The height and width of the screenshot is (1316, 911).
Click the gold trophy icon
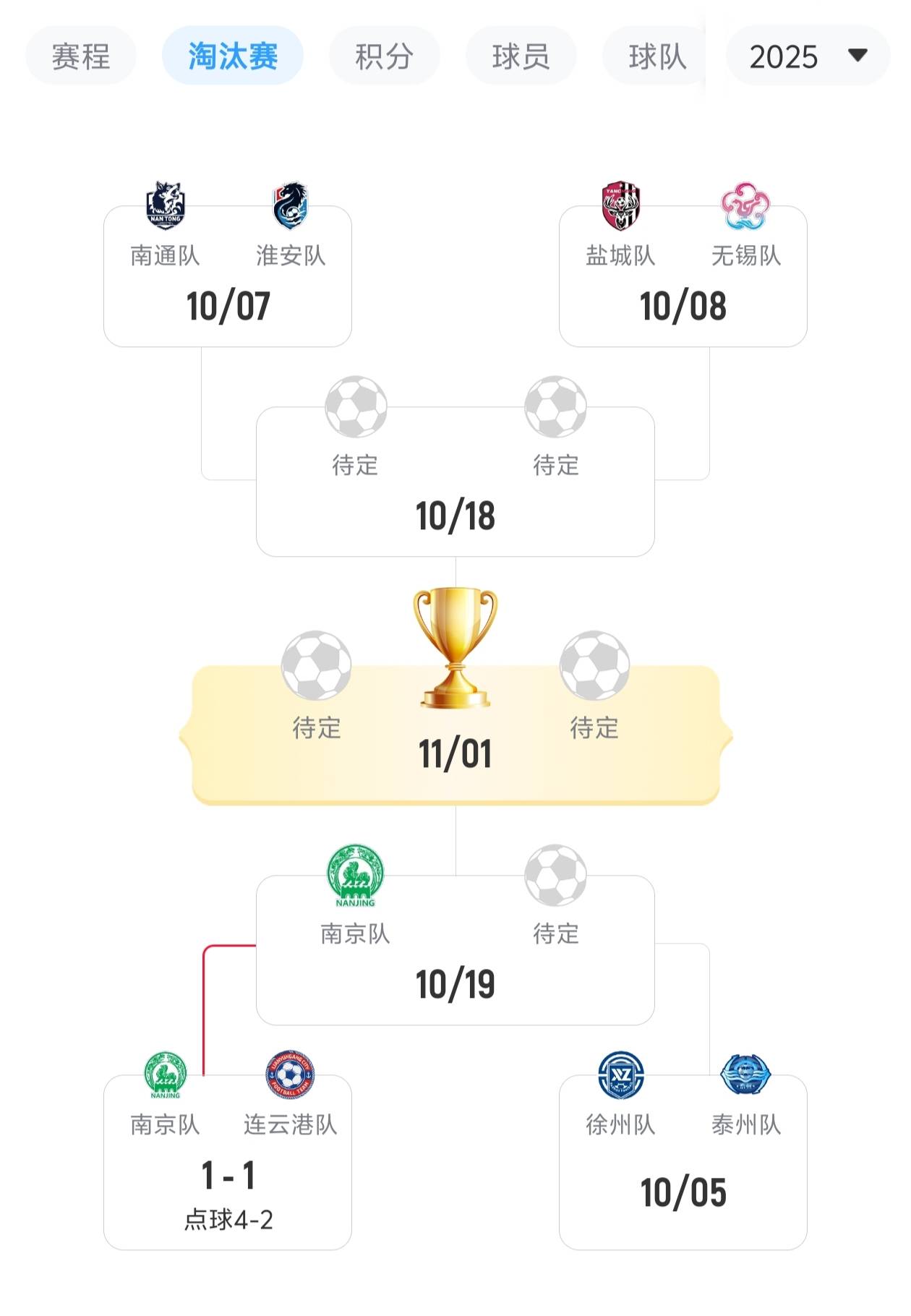click(x=455, y=647)
